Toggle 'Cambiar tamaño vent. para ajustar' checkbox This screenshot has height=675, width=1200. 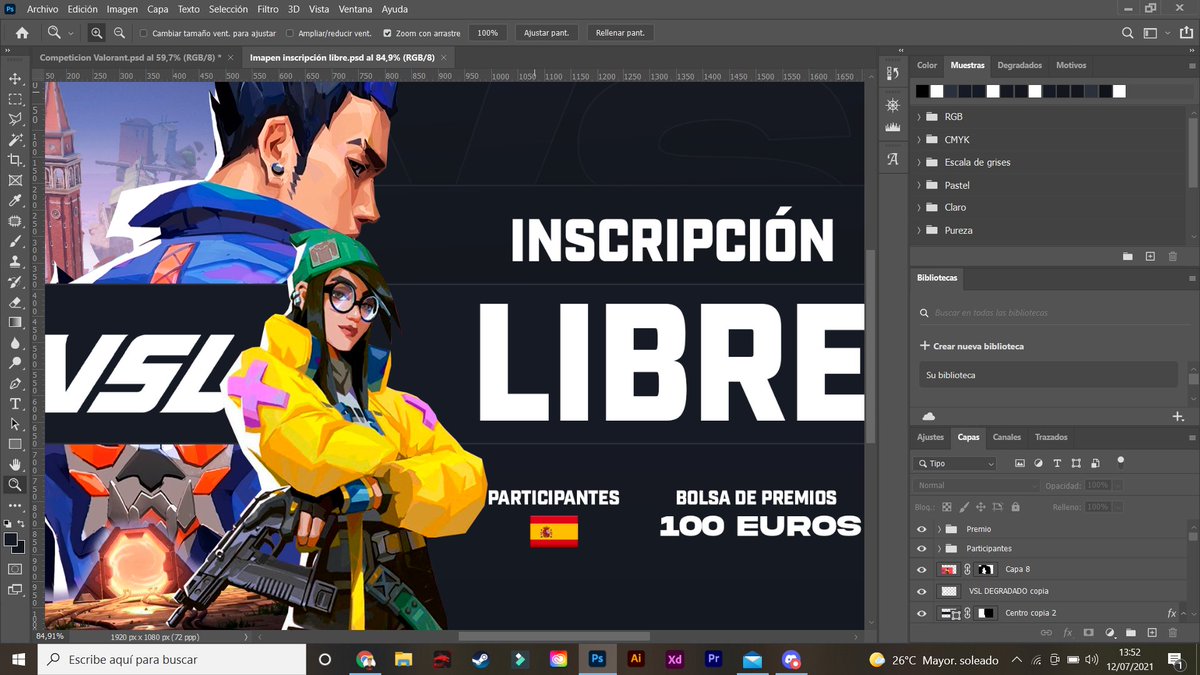(x=144, y=33)
